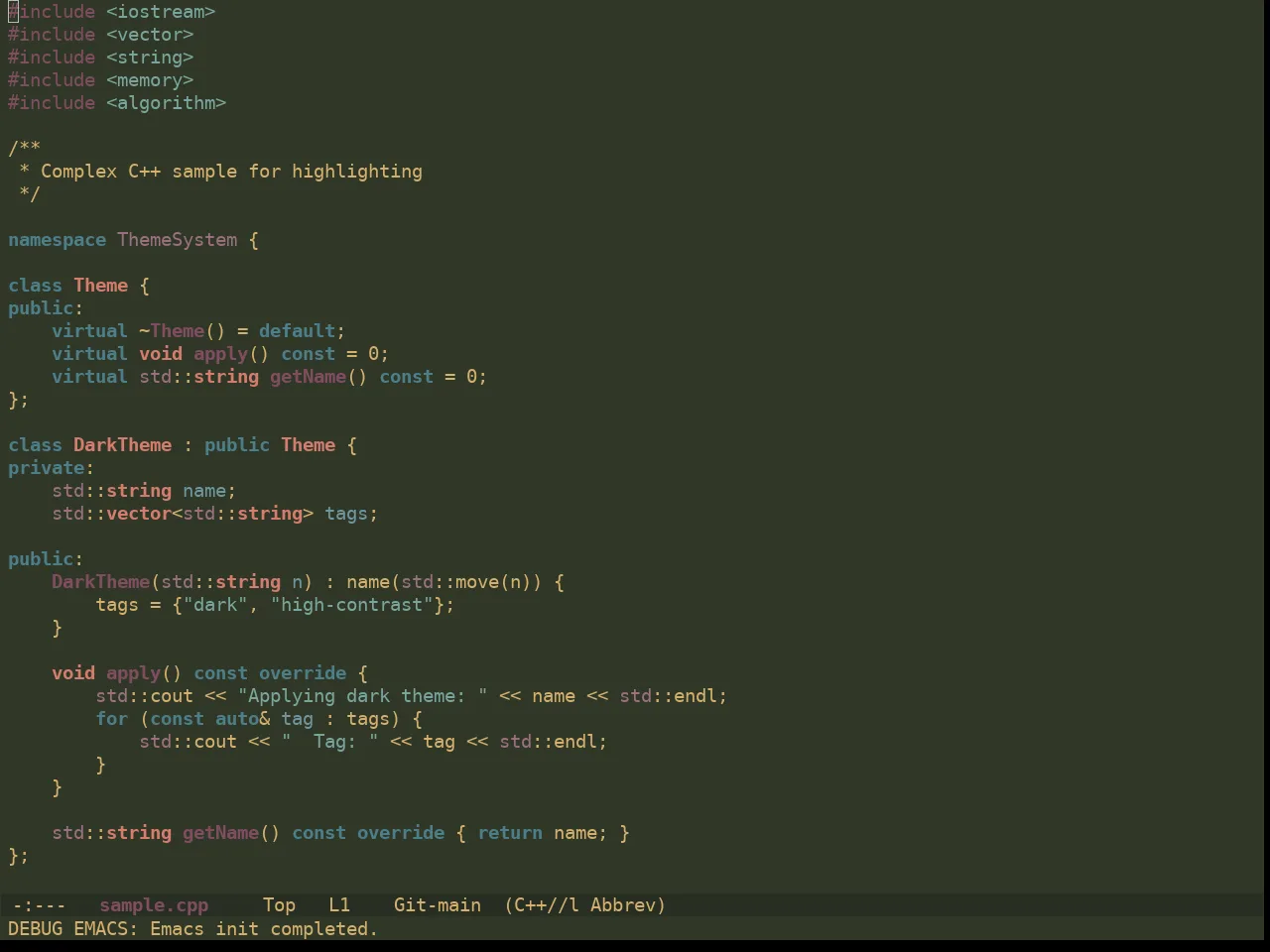
Task: Click 'std::move(n)' in the constructor initializer
Action: coord(466,582)
